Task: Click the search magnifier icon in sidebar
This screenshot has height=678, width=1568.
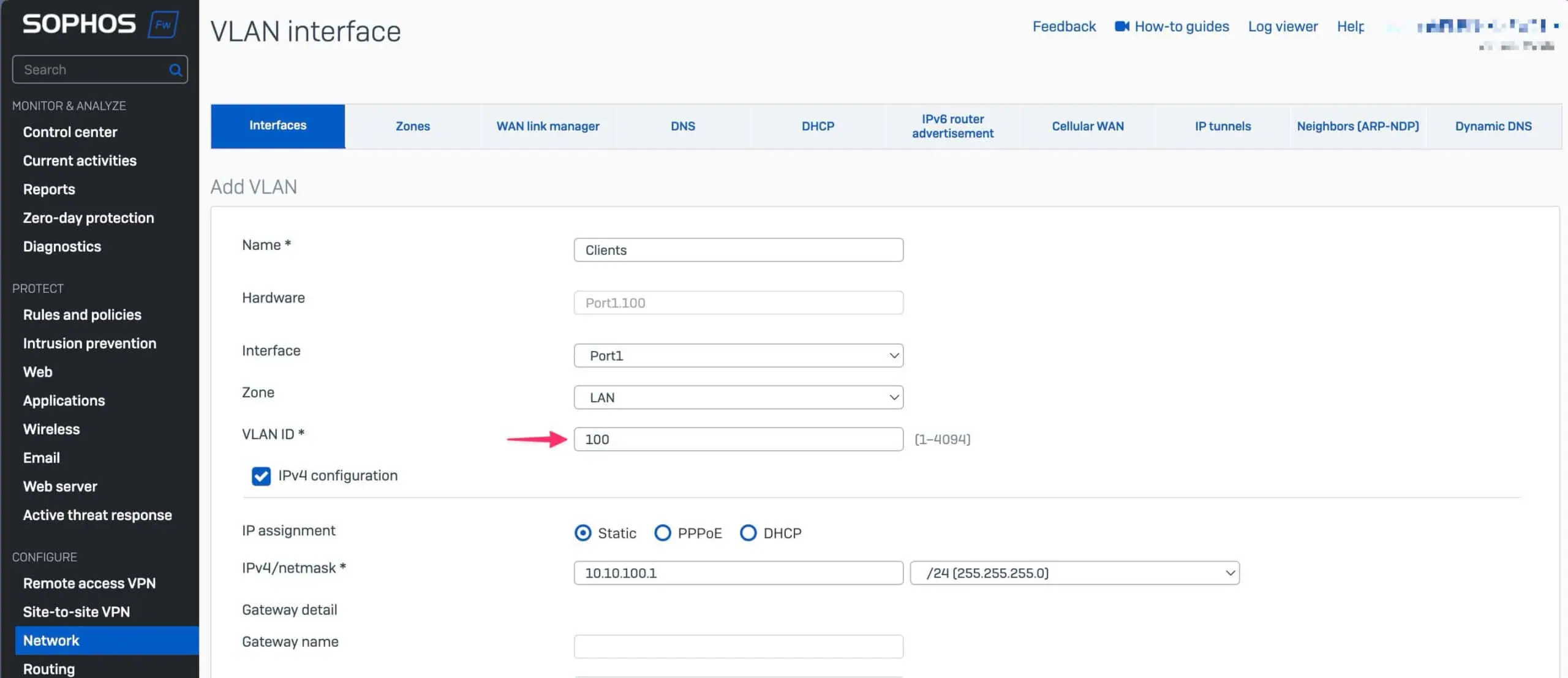Action: tap(175, 70)
